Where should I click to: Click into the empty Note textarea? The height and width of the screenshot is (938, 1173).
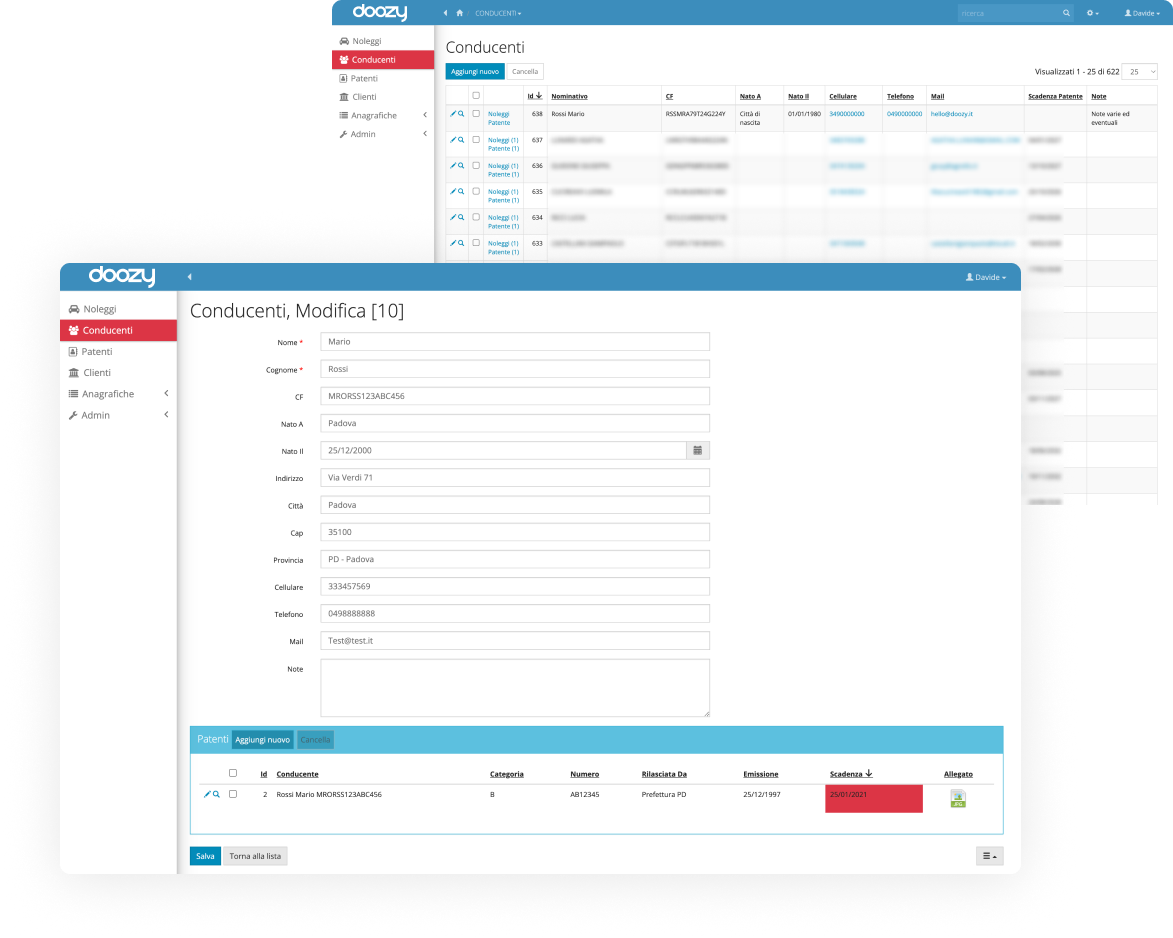click(x=515, y=687)
